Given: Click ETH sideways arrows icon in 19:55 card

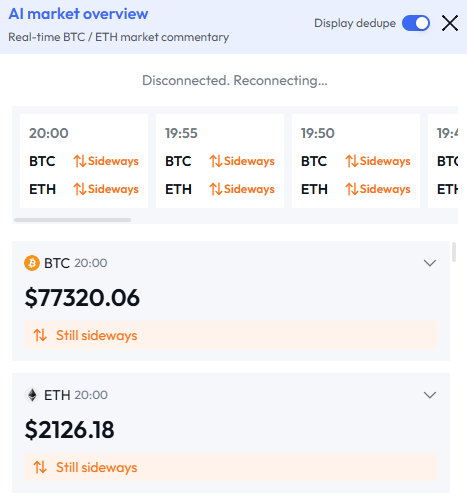Looking at the screenshot, I should (x=216, y=189).
